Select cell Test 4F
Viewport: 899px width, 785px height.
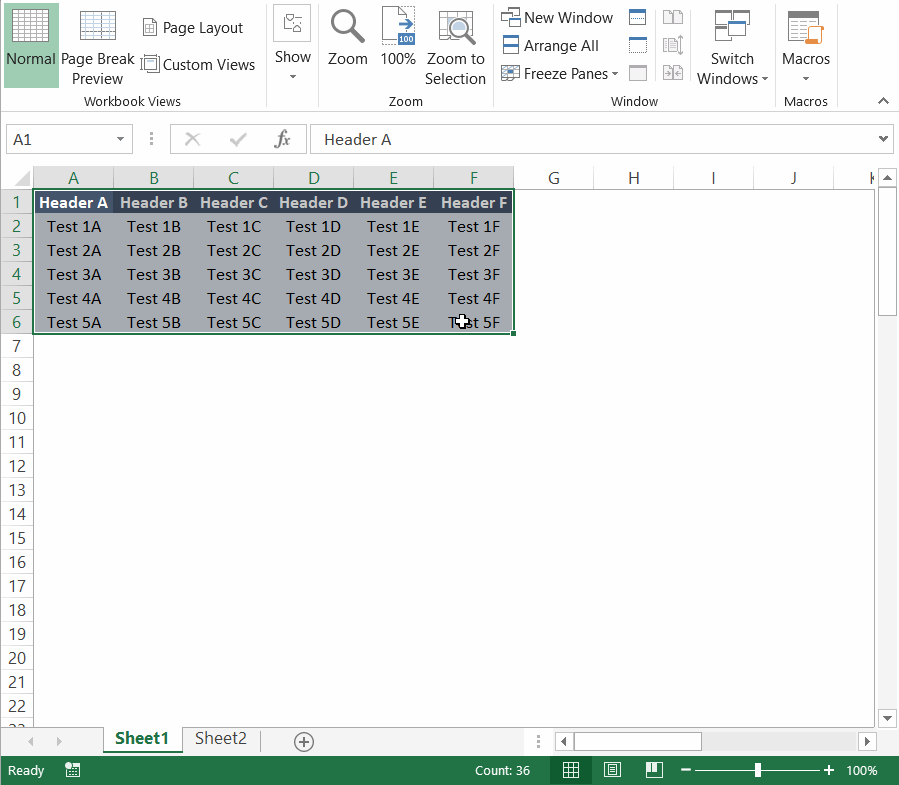(x=474, y=299)
